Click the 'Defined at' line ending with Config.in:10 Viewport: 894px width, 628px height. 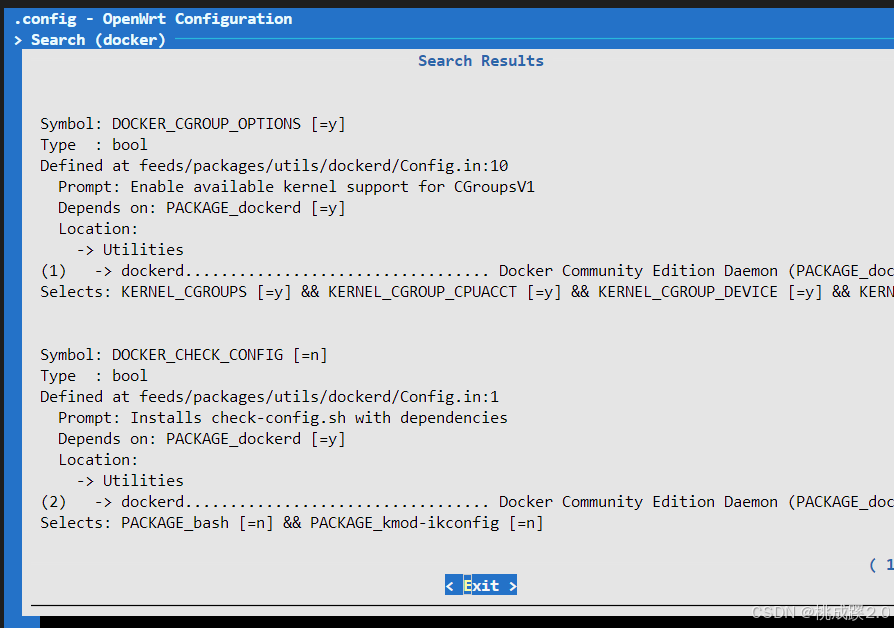[x=274, y=166]
